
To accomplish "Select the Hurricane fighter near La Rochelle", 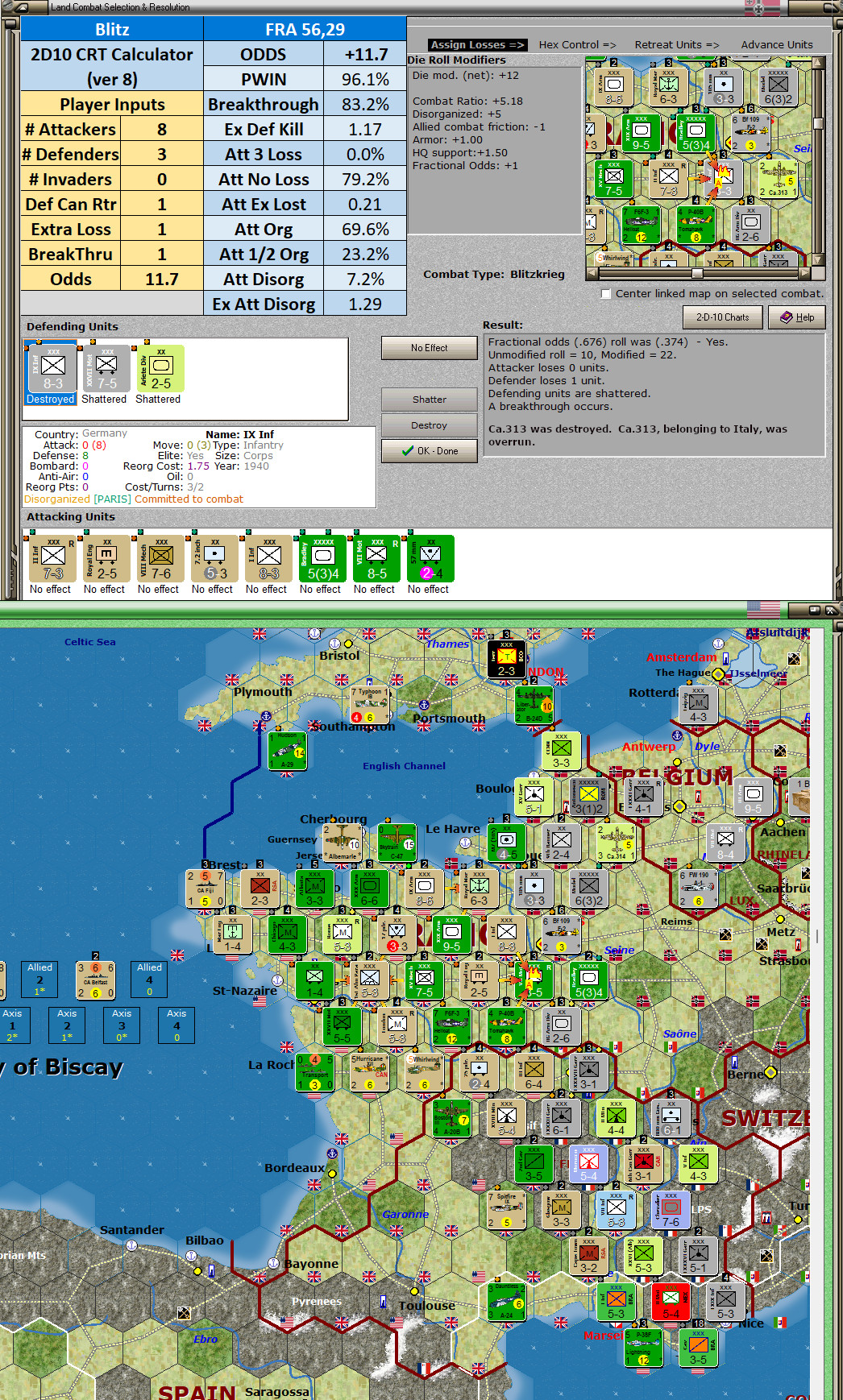I will (369, 1071).
